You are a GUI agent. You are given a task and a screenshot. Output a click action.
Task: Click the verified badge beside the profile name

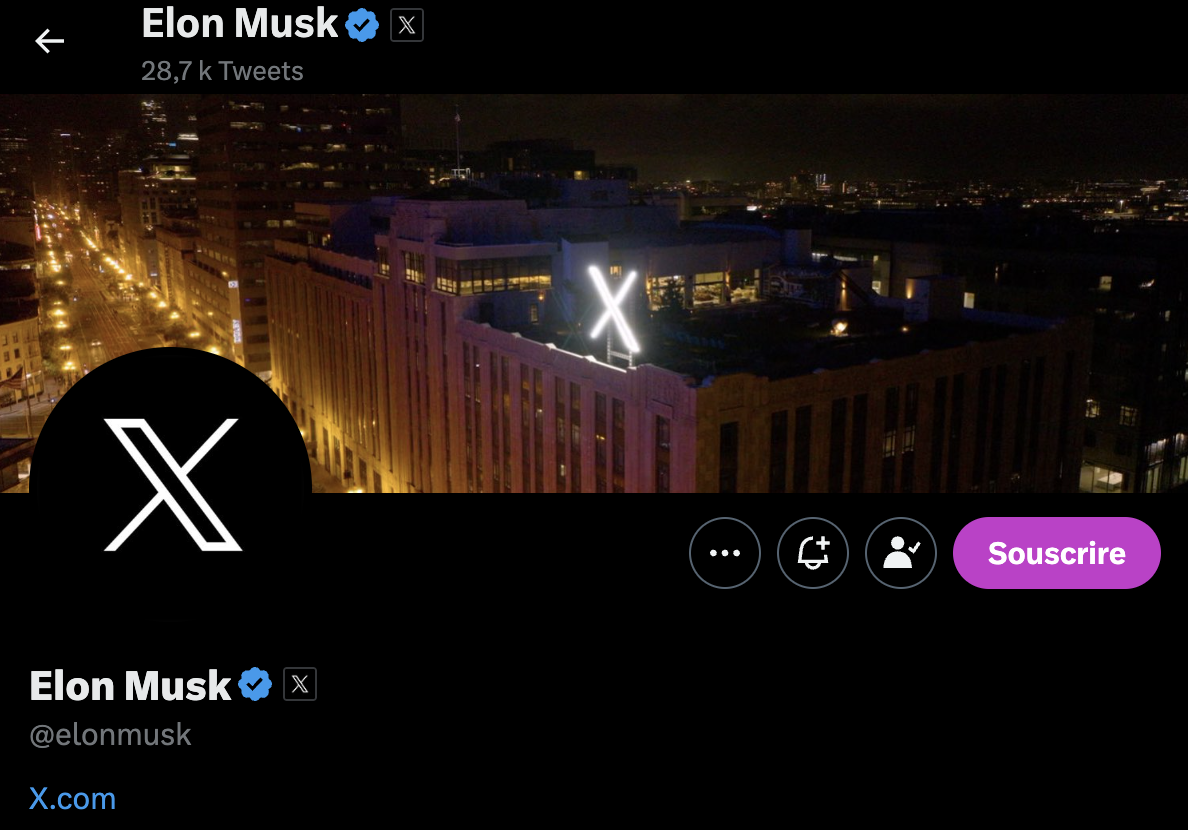(x=255, y=684)
